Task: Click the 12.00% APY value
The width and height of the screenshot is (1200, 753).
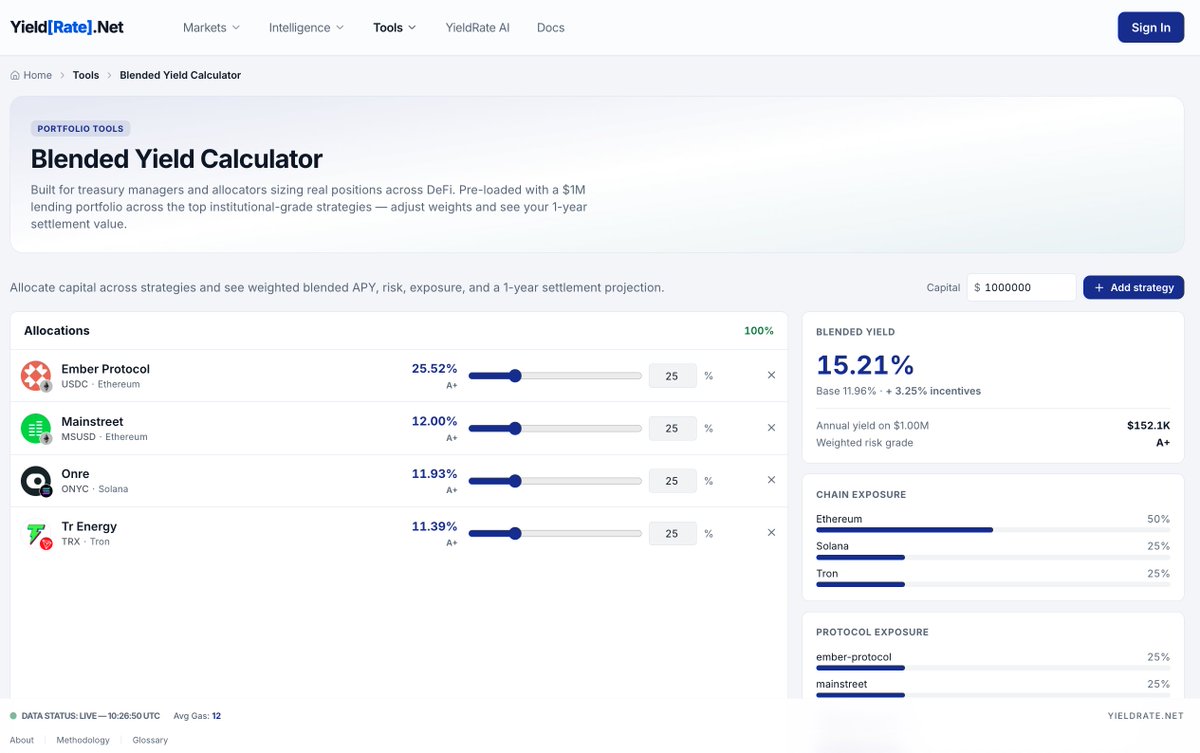Action: pyautogui.click(x=434, y=421)
